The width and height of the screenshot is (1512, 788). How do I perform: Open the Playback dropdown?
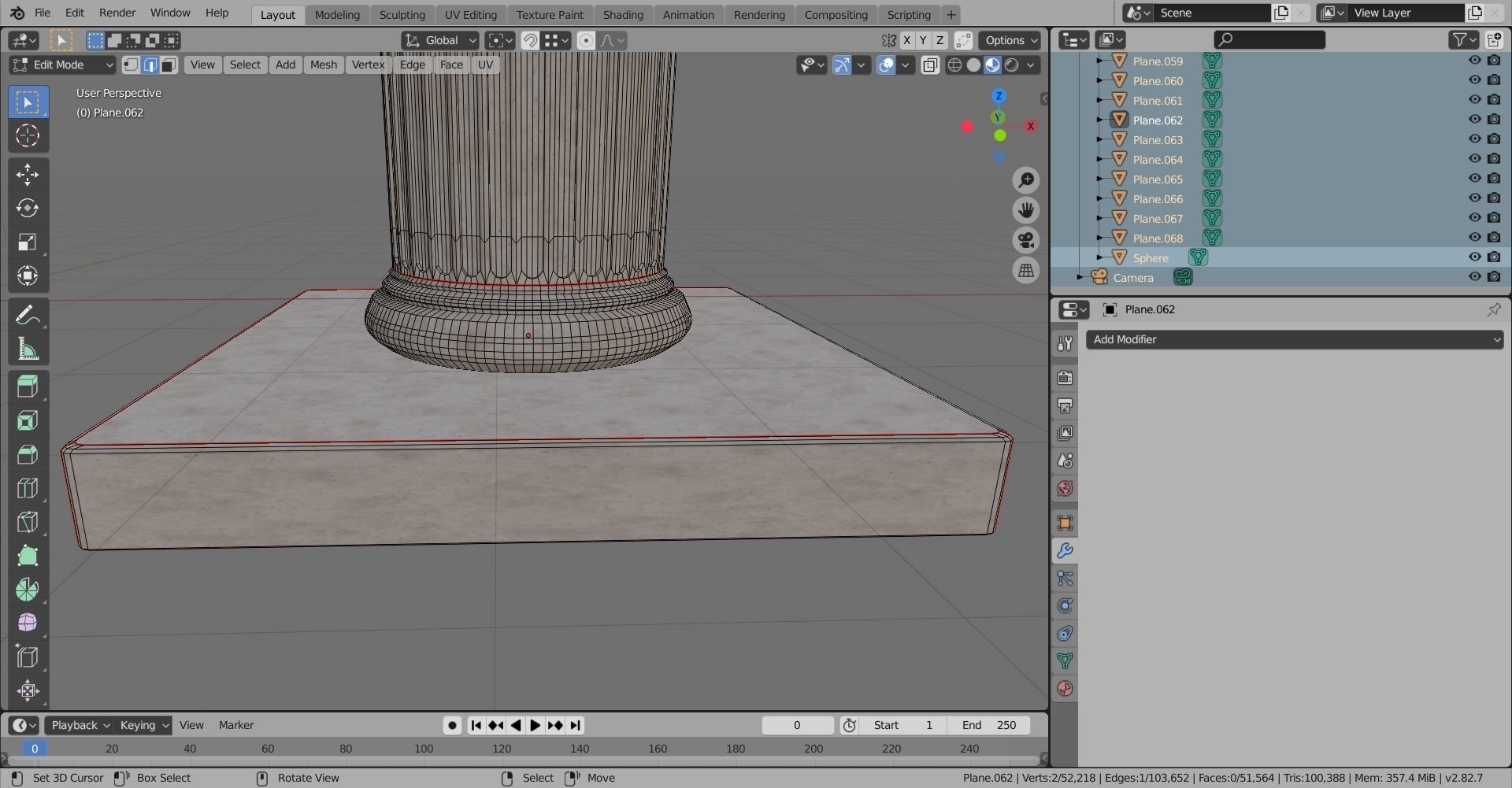click(79, 725)
